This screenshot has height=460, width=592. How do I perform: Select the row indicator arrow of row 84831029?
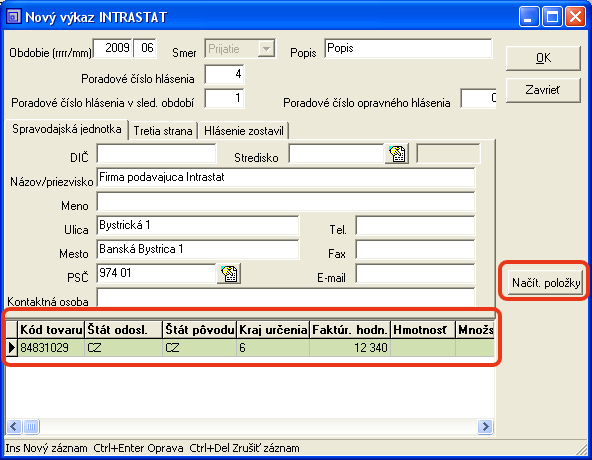coord(12,347)
